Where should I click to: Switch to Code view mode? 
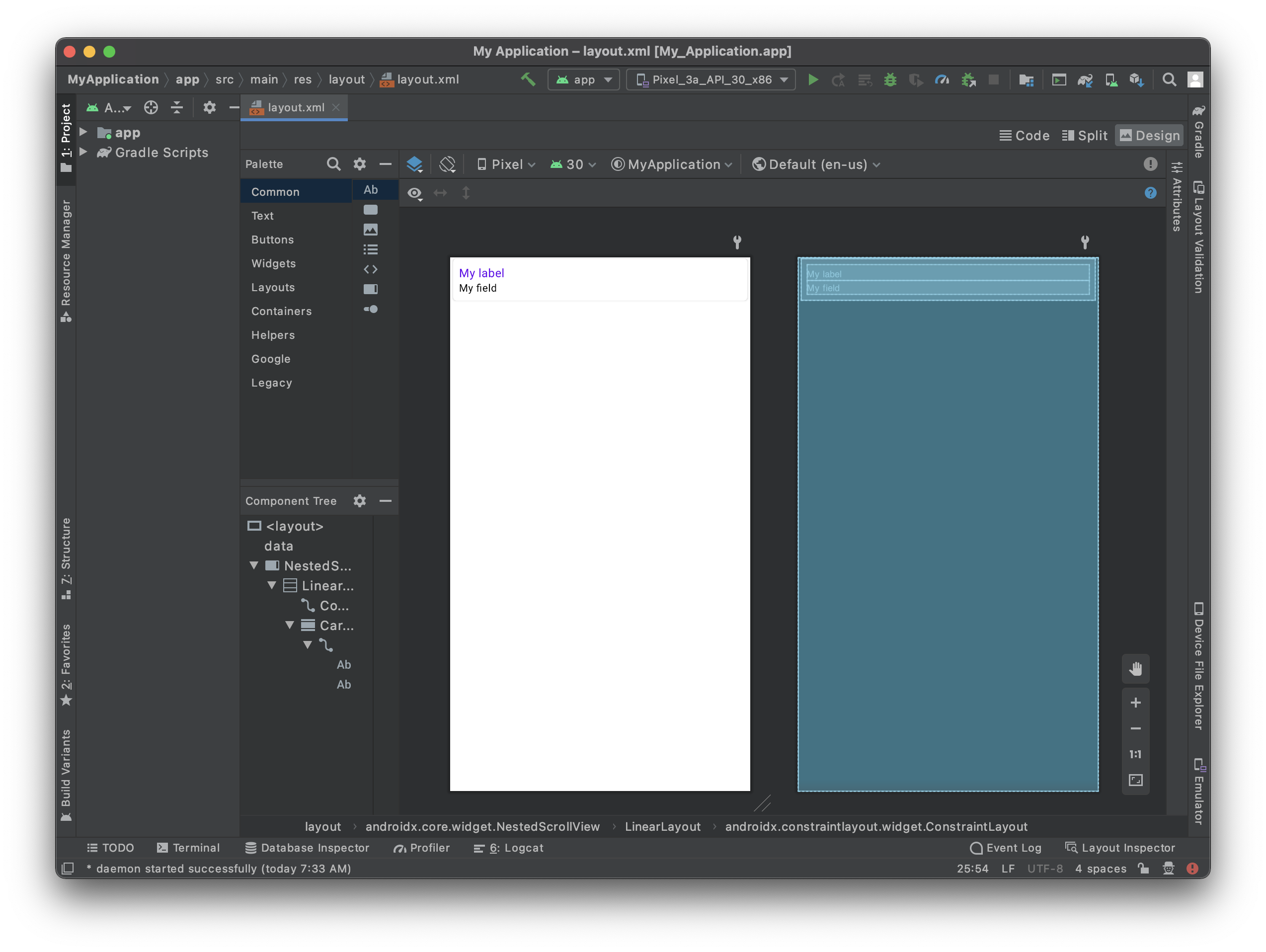click(x=1025, y=136)
